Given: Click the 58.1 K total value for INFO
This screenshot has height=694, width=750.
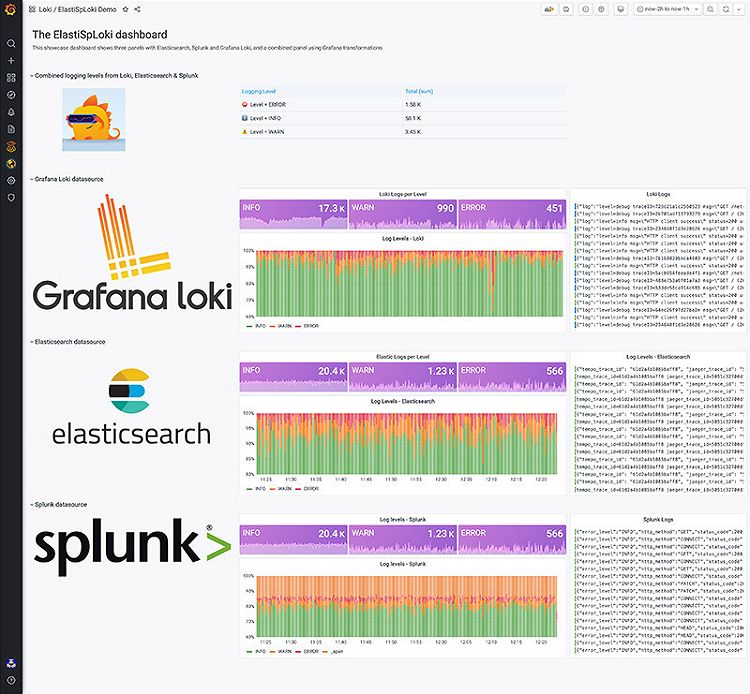Looking at the screenshot, I should pos(413,118).
